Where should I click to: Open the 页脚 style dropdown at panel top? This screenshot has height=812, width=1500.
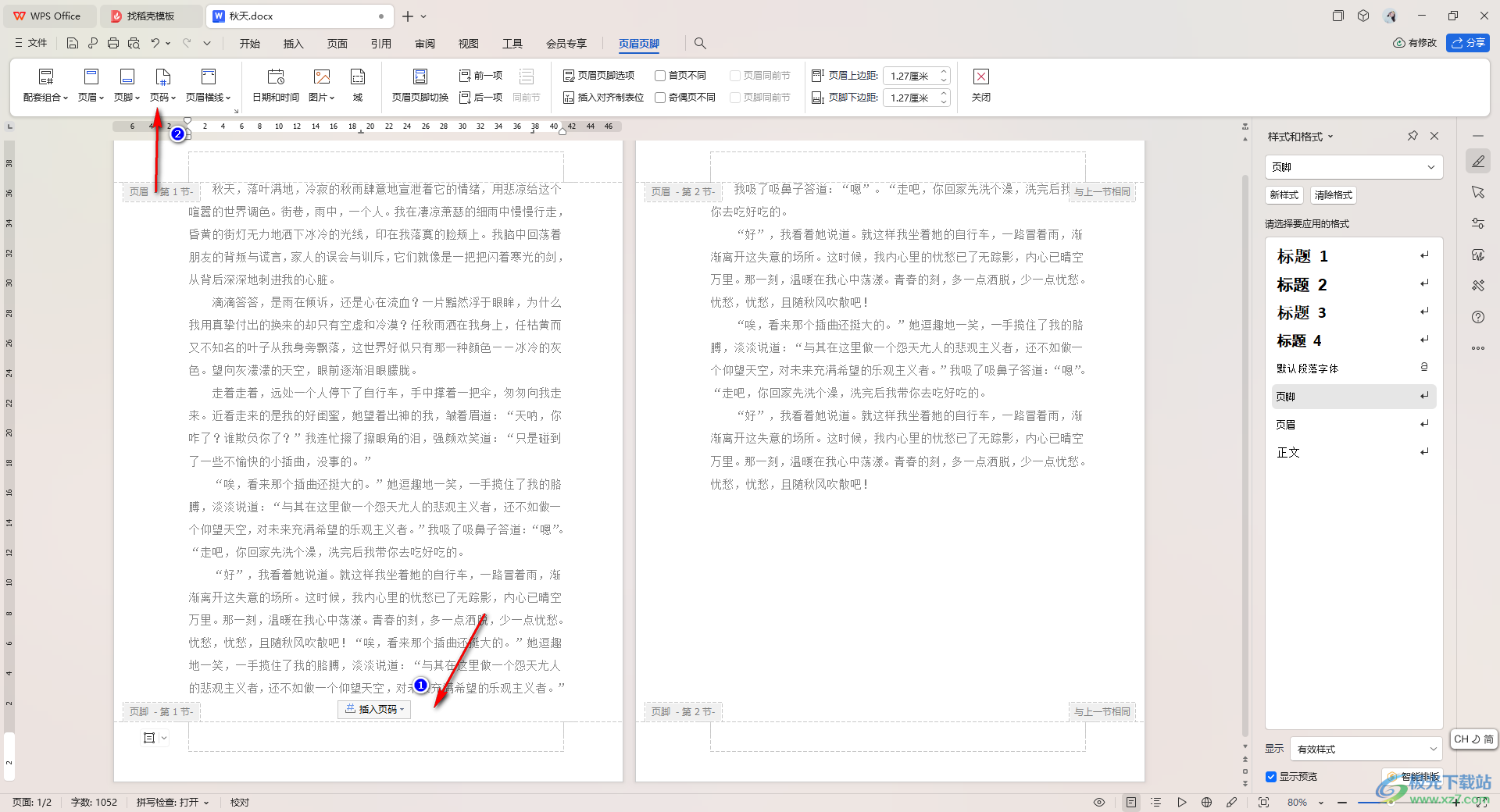pos(1354,167)
